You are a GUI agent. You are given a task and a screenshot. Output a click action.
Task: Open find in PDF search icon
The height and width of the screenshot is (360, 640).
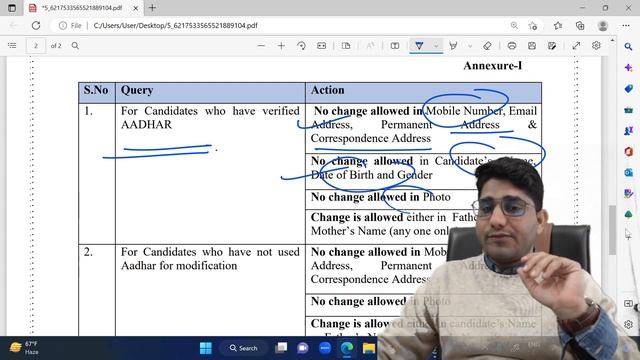75,46
